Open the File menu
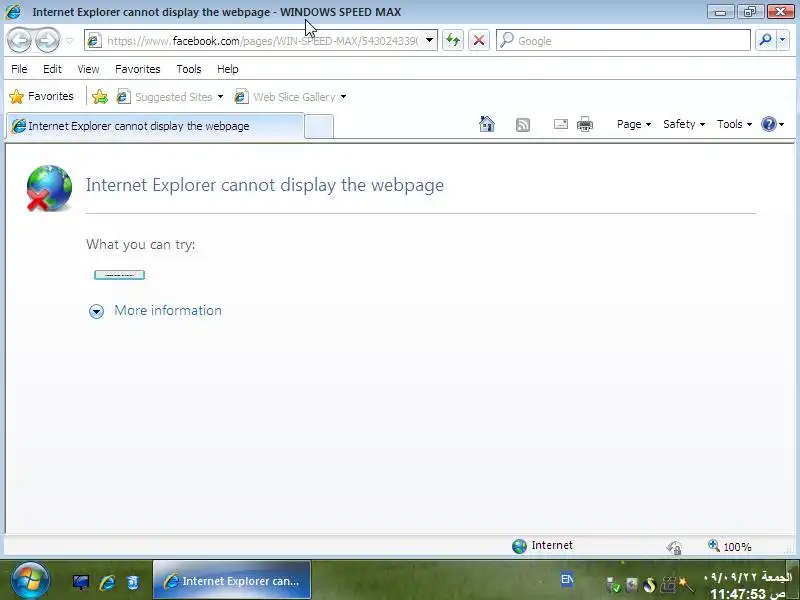The image size is (800, 600). (19, 69)
